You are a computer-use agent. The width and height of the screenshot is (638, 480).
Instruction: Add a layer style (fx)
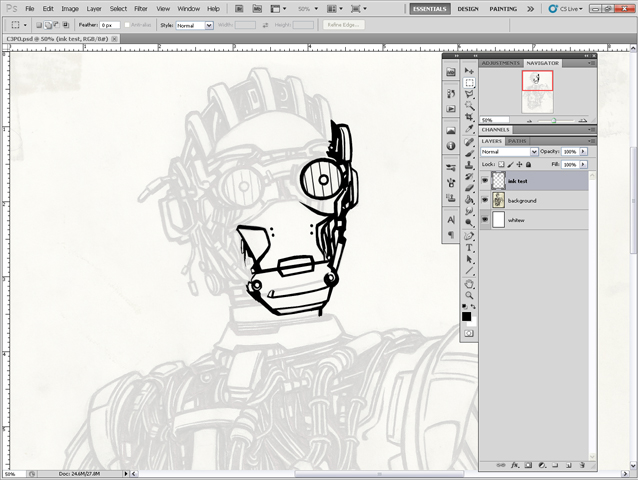click(x=515, y=465)
